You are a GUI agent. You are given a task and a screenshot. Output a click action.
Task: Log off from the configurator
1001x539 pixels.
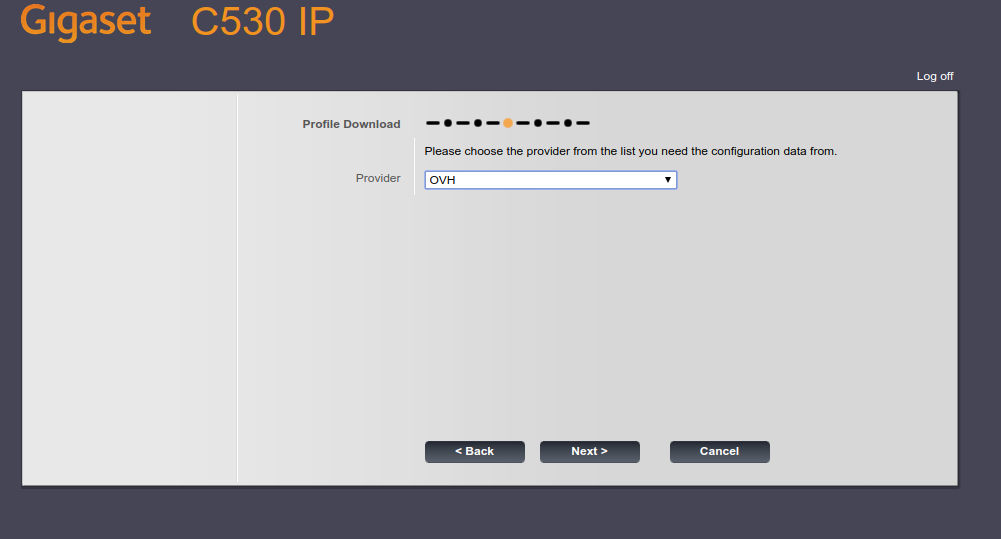934,76
